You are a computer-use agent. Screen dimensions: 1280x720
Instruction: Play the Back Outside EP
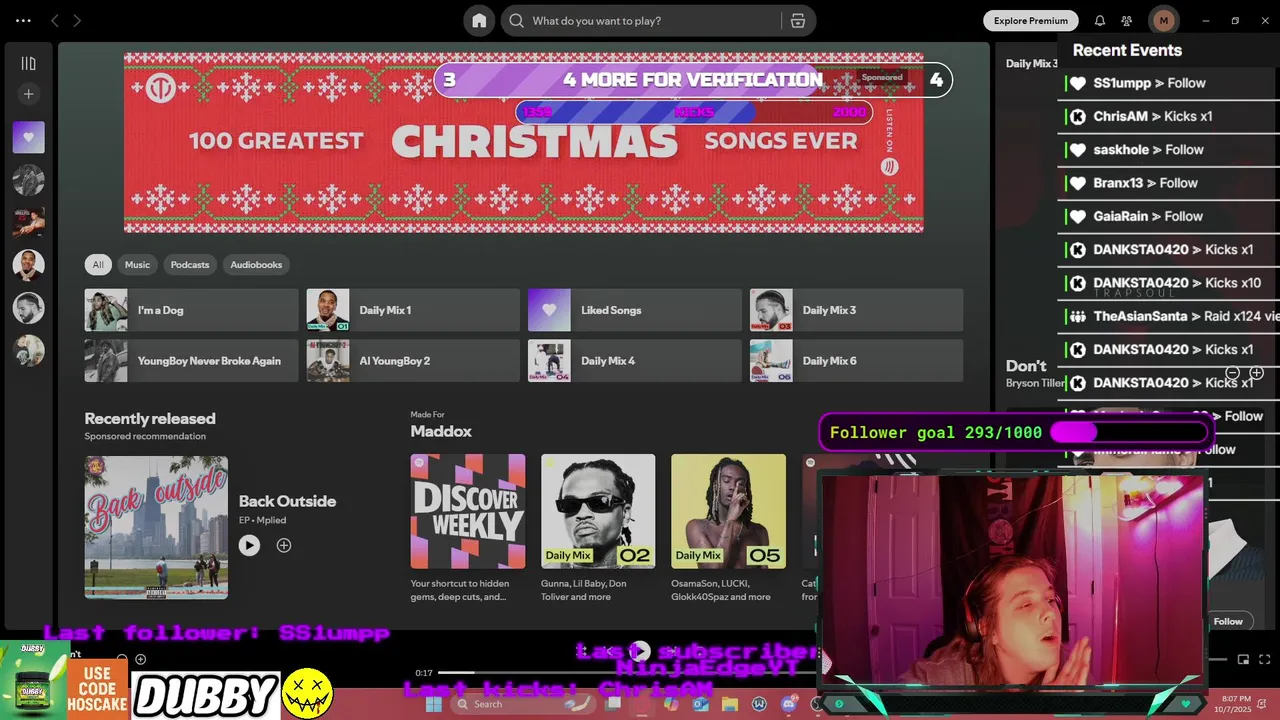point(249,545)
